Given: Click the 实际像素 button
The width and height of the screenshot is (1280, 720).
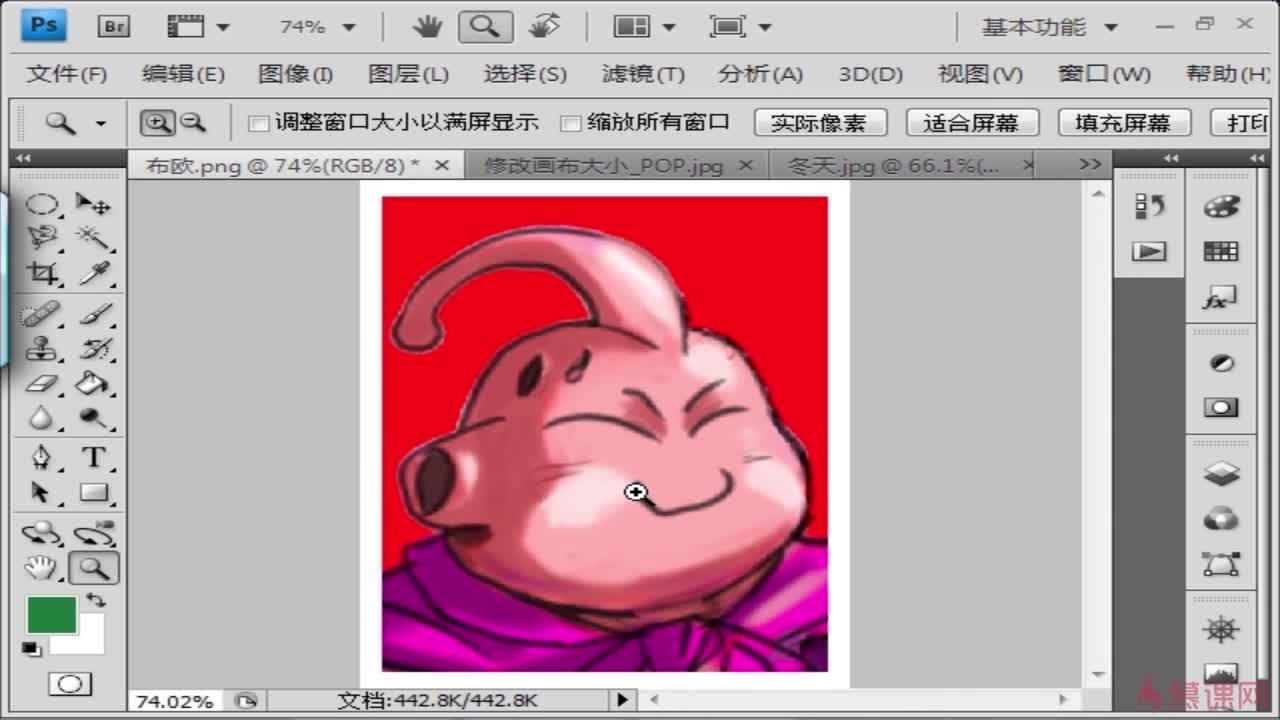Looking at the screenshot, I should (818, 123).
